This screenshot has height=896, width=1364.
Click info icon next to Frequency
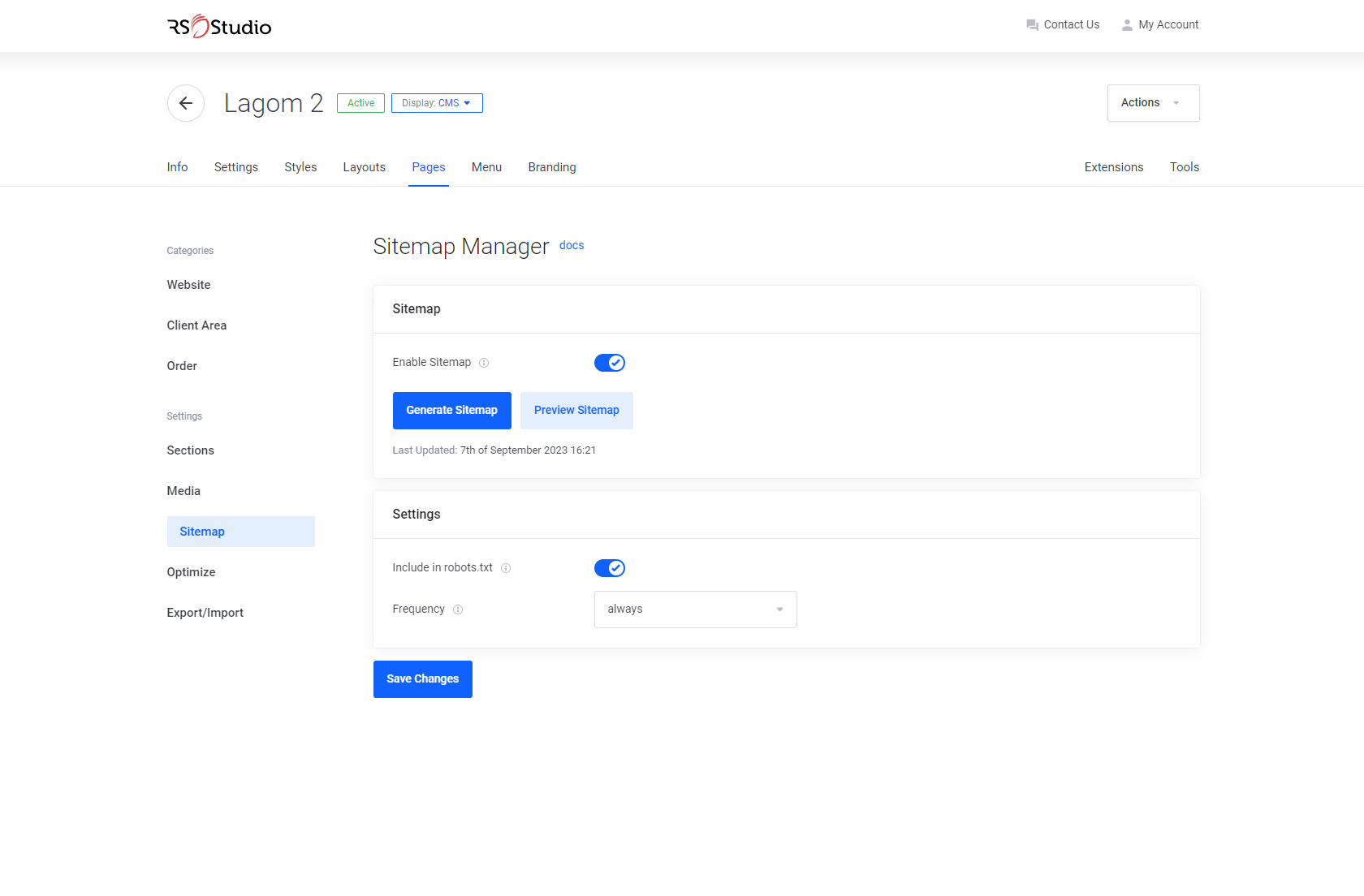(458, 610)
